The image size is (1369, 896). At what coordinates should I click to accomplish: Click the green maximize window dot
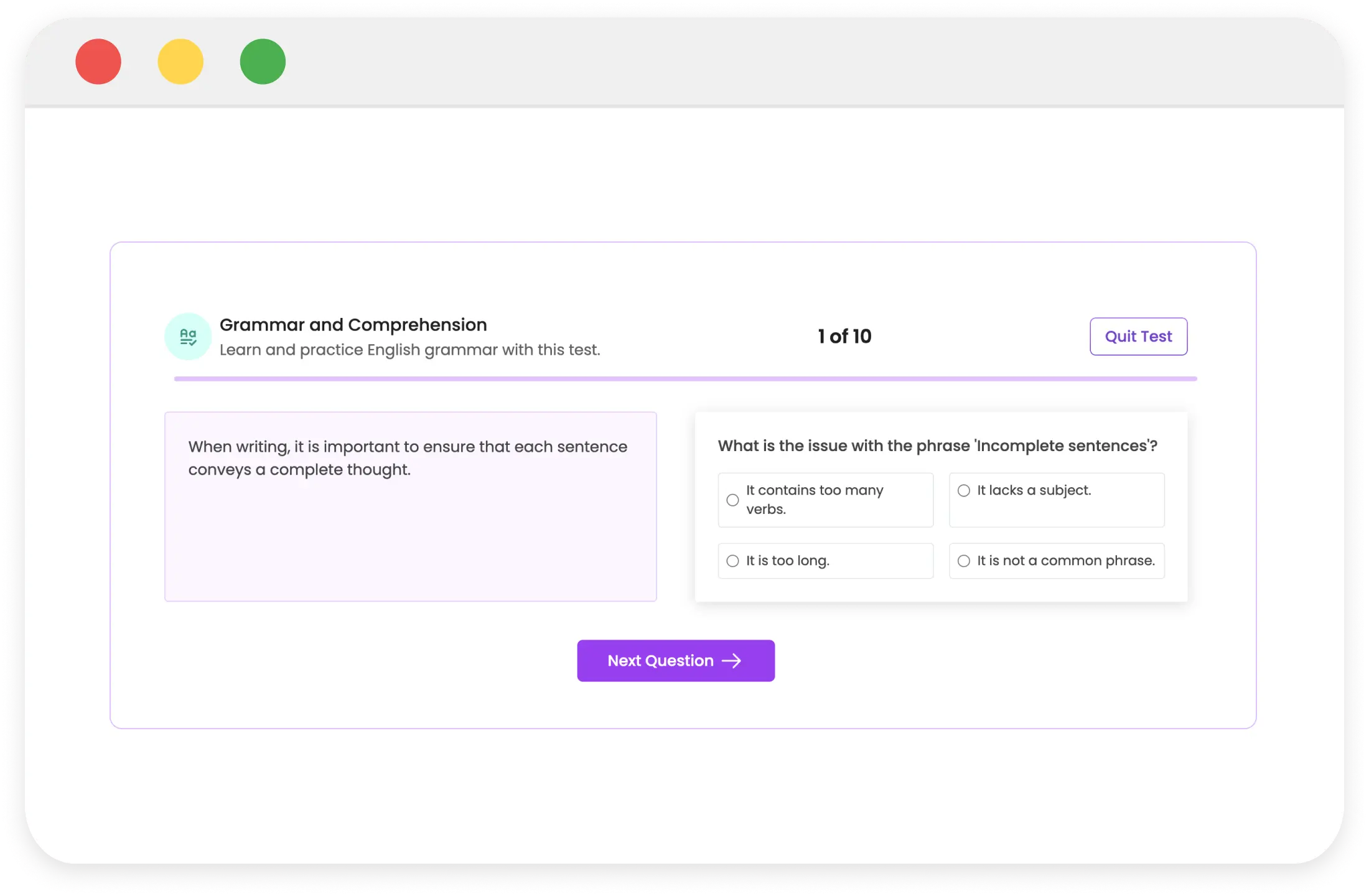coord(263,62)
